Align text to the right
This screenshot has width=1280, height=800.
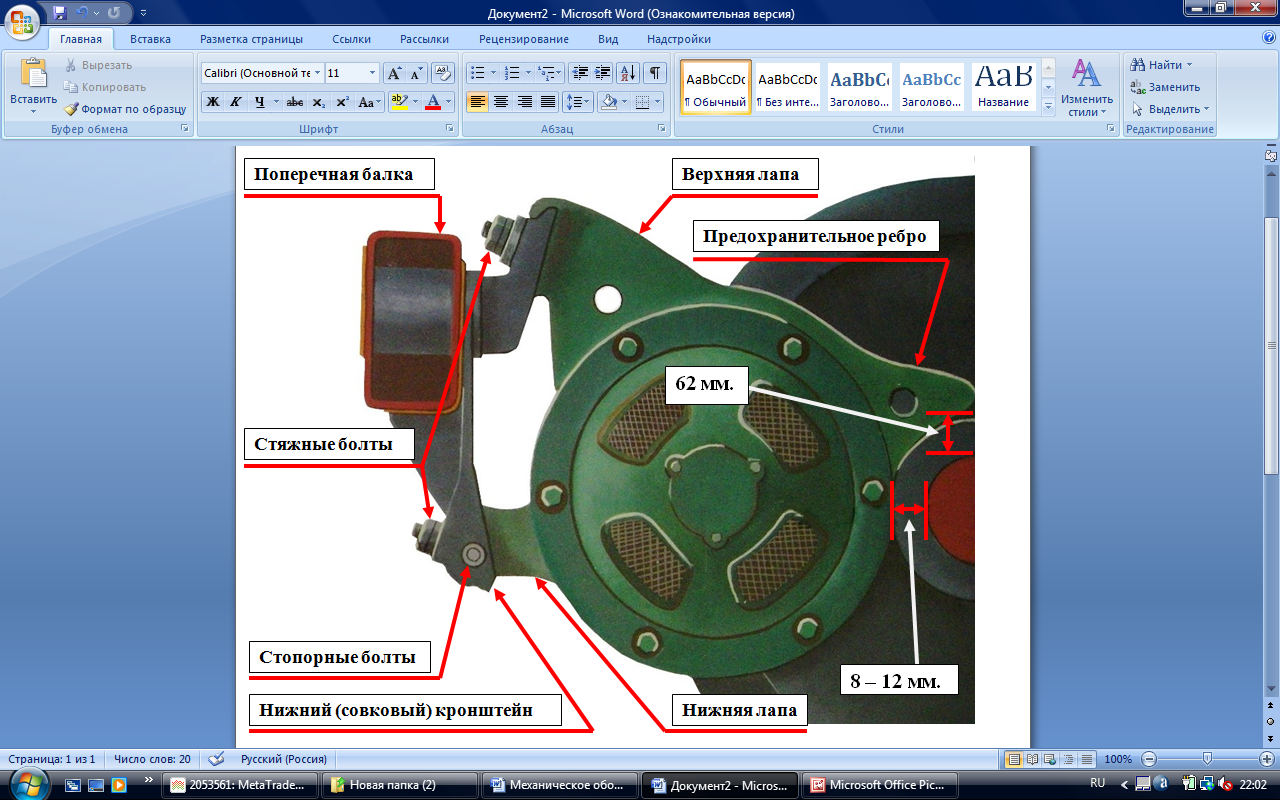pos(524,102)
